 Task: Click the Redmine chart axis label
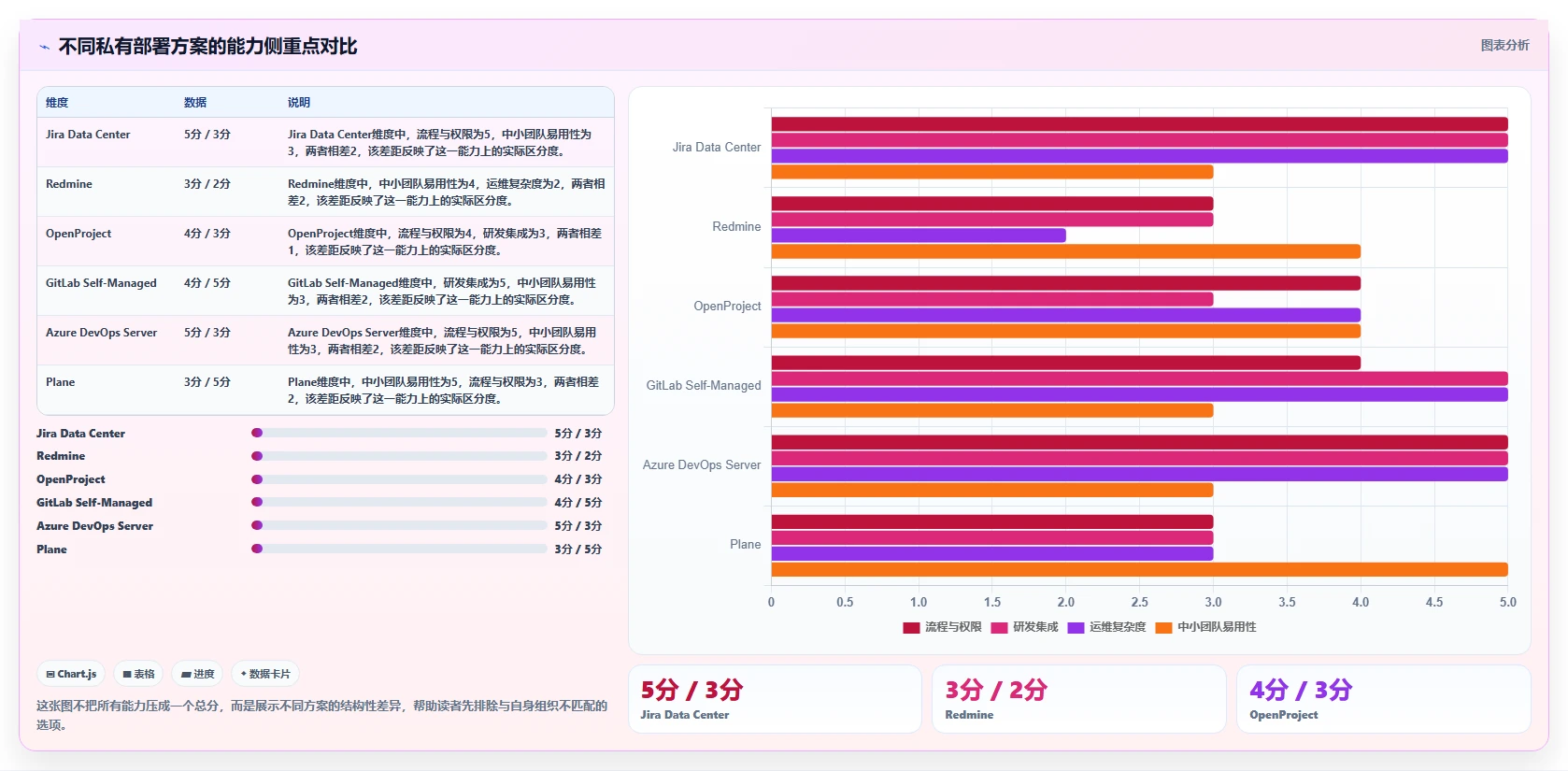click(x=736, y=226)
